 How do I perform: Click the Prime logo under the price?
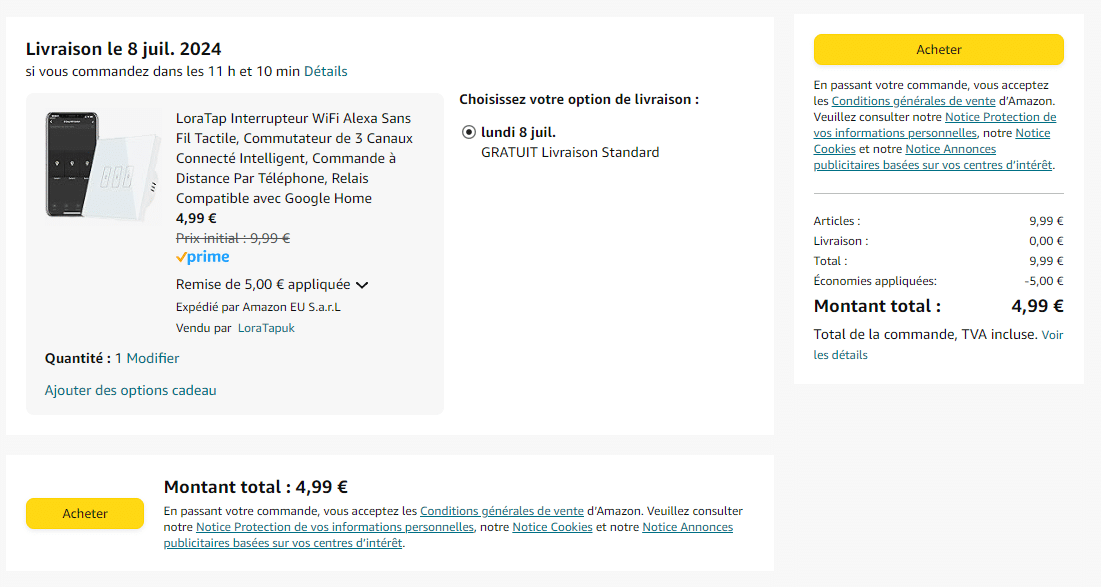click(202, 257)
